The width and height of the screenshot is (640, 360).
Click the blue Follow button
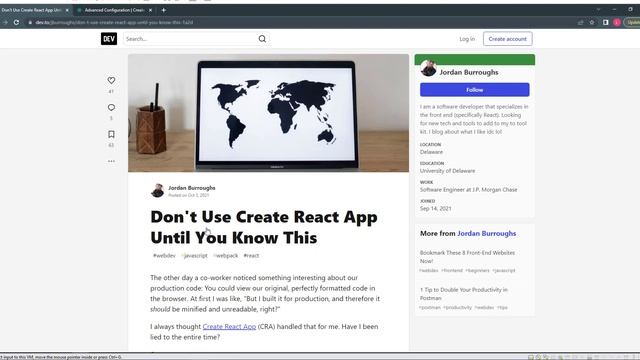(x=475, y=90)
